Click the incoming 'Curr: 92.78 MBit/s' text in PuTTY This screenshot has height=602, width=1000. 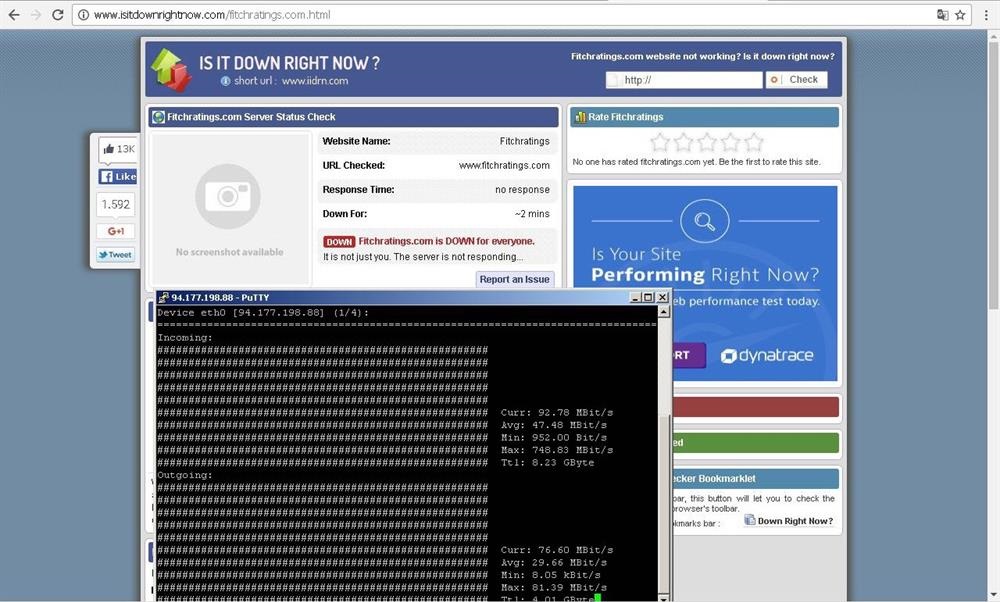click(x=557, y=413)
